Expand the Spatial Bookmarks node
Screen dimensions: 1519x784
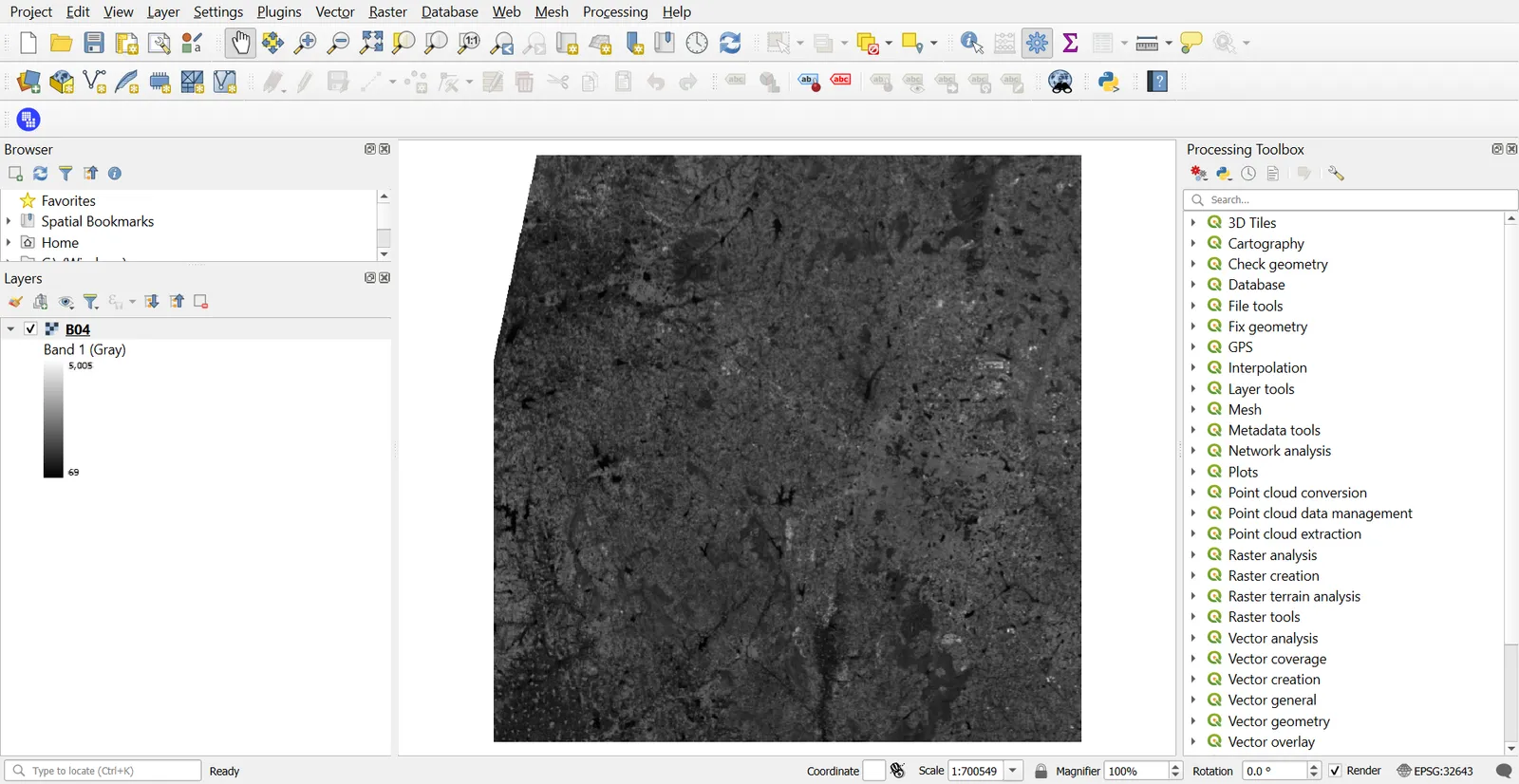click(9, 221)
